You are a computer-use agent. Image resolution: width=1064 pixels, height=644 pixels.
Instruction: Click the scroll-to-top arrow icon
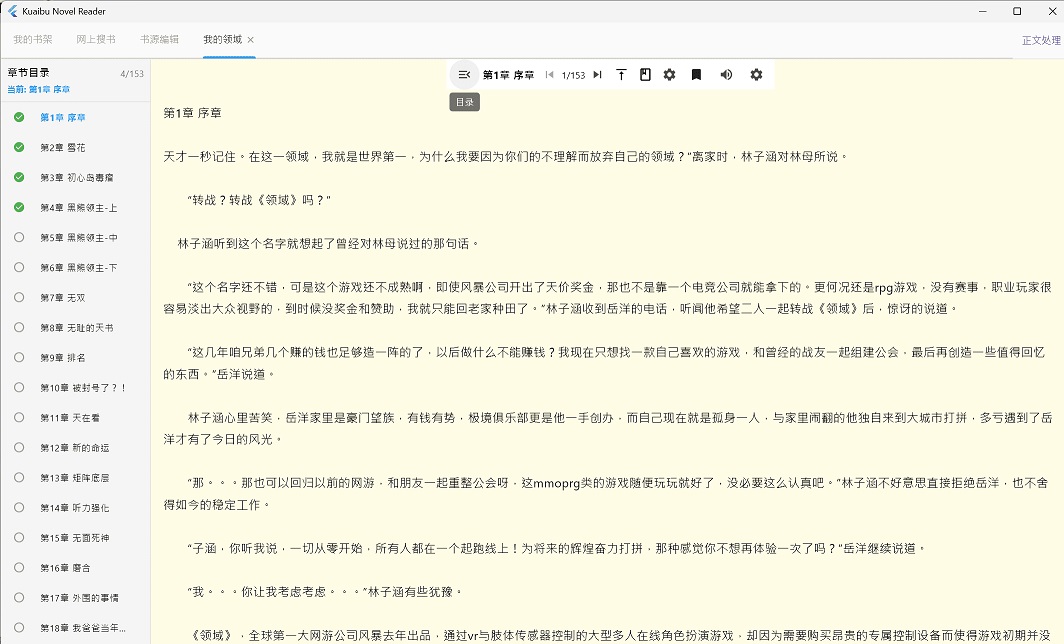[x=621, y=75]
